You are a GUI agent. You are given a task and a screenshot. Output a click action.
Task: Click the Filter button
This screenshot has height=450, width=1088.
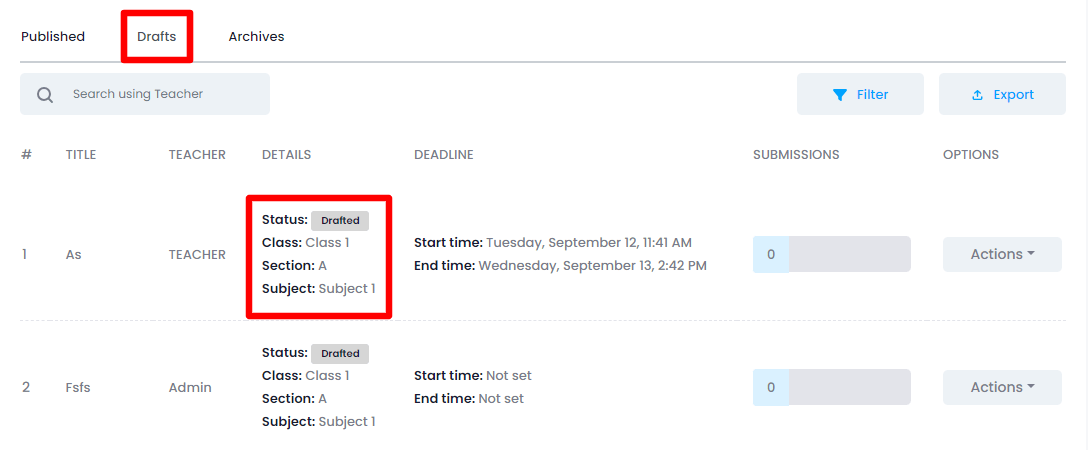coord(860,94)
